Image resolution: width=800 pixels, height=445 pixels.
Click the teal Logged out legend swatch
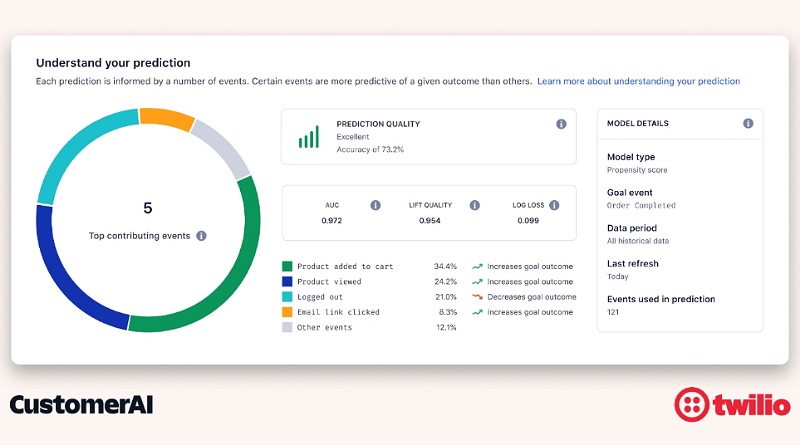click(x=287, y=297)
